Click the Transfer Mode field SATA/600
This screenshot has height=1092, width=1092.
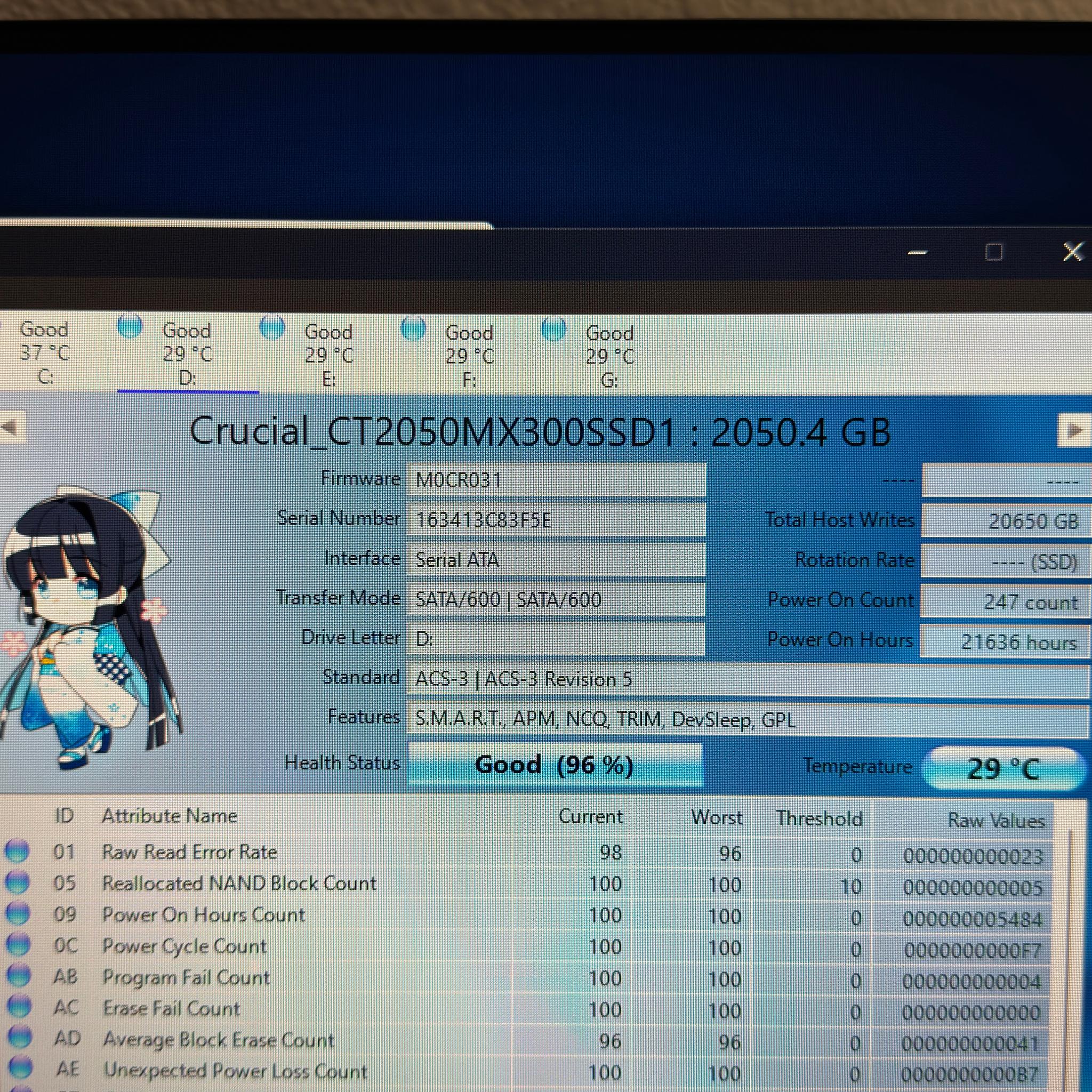(556, 599)
